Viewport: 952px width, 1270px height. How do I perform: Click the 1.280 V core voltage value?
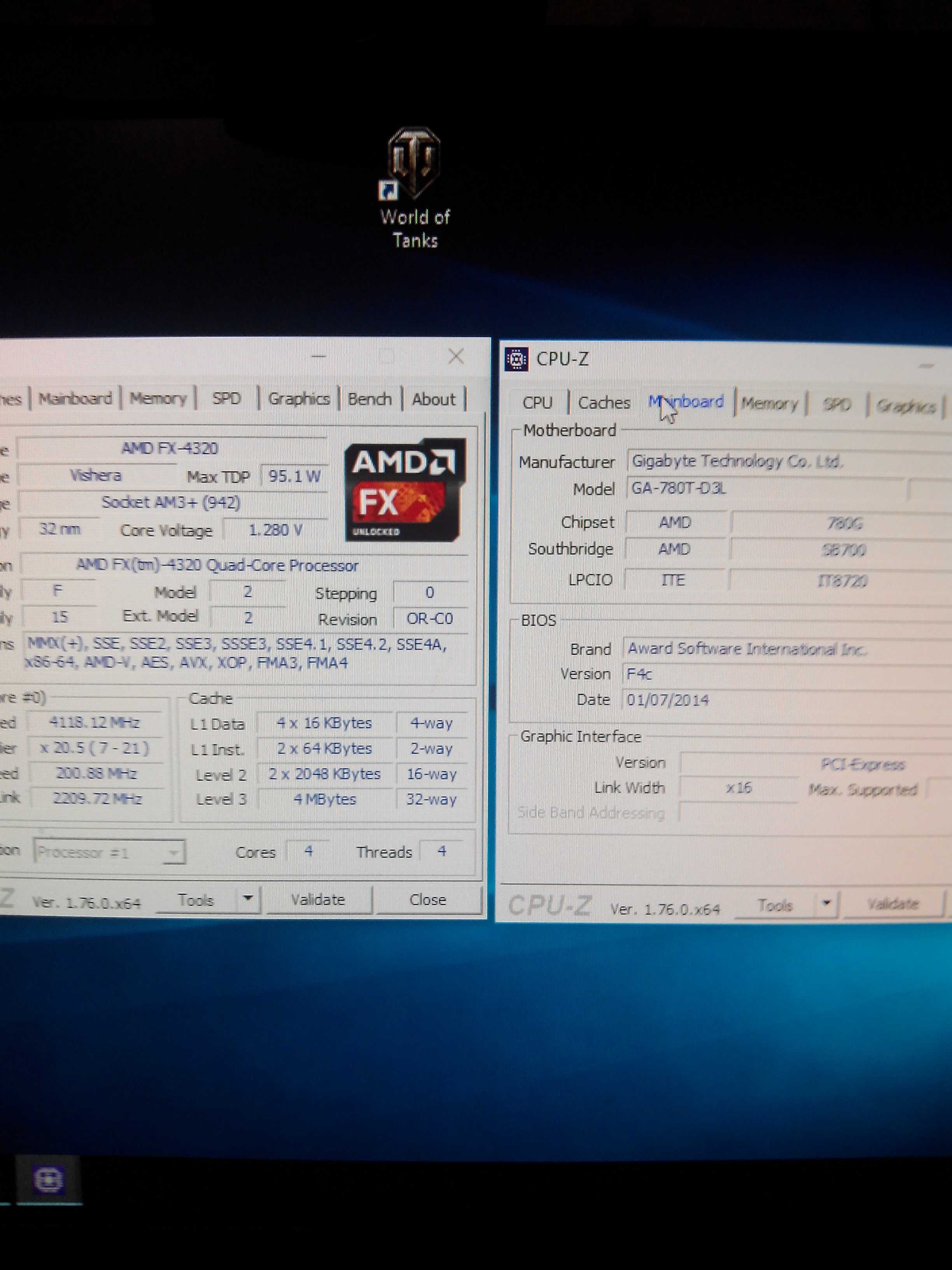[x=275, y=530]
